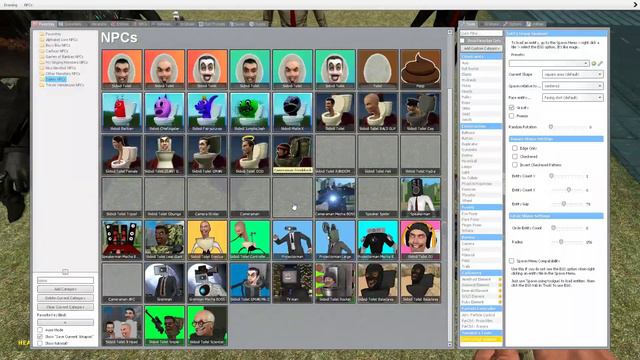Click the Quick Filter search field

click(x=481, y=33)
